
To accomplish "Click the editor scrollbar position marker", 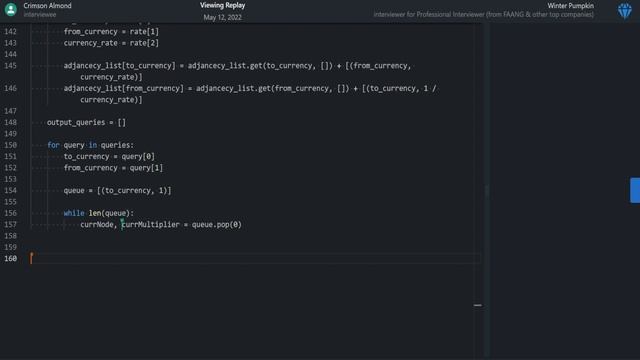I will (x=478, y=305).
